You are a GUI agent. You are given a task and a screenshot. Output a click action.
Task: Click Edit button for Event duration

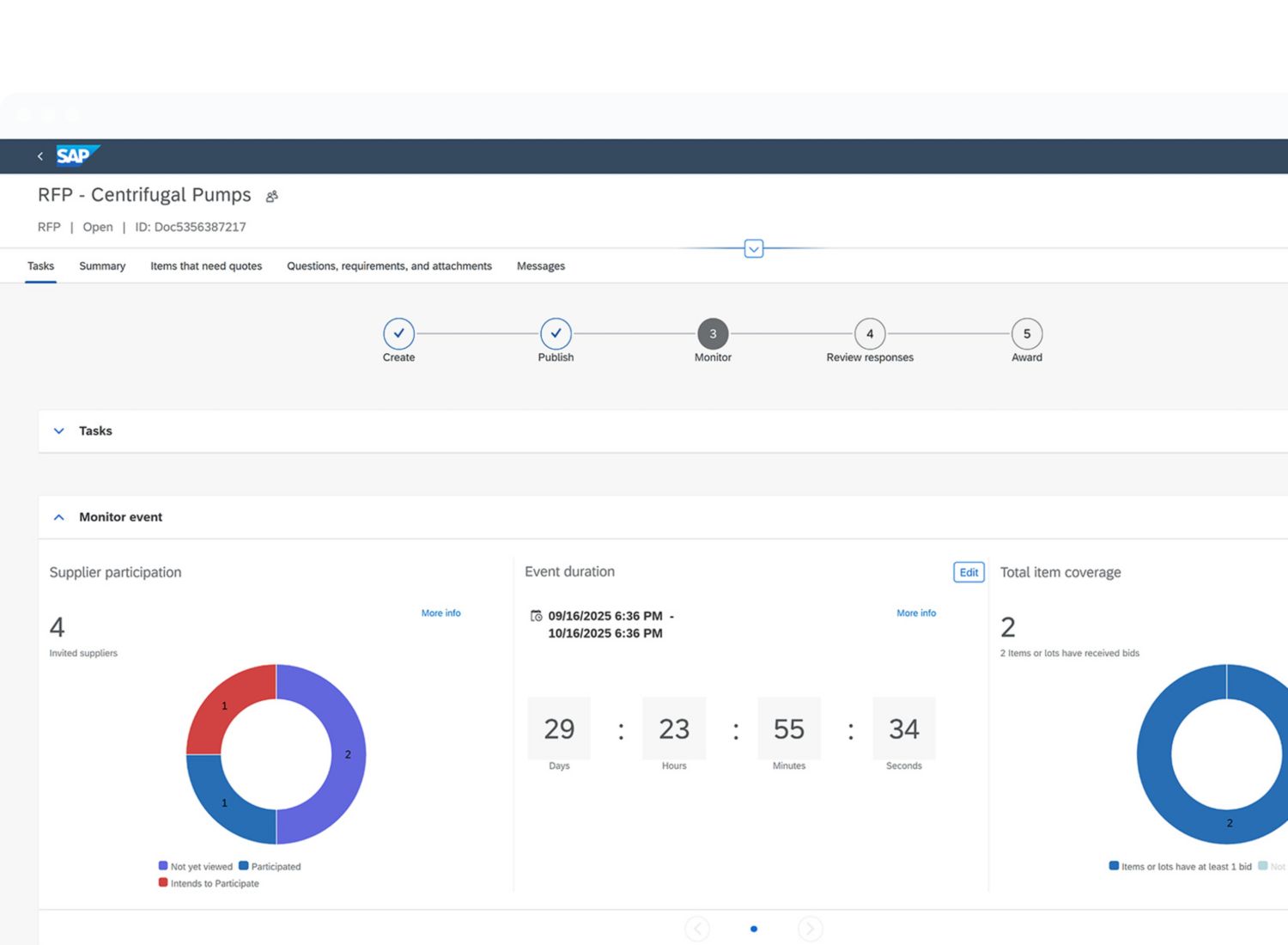tap(968, 572)
